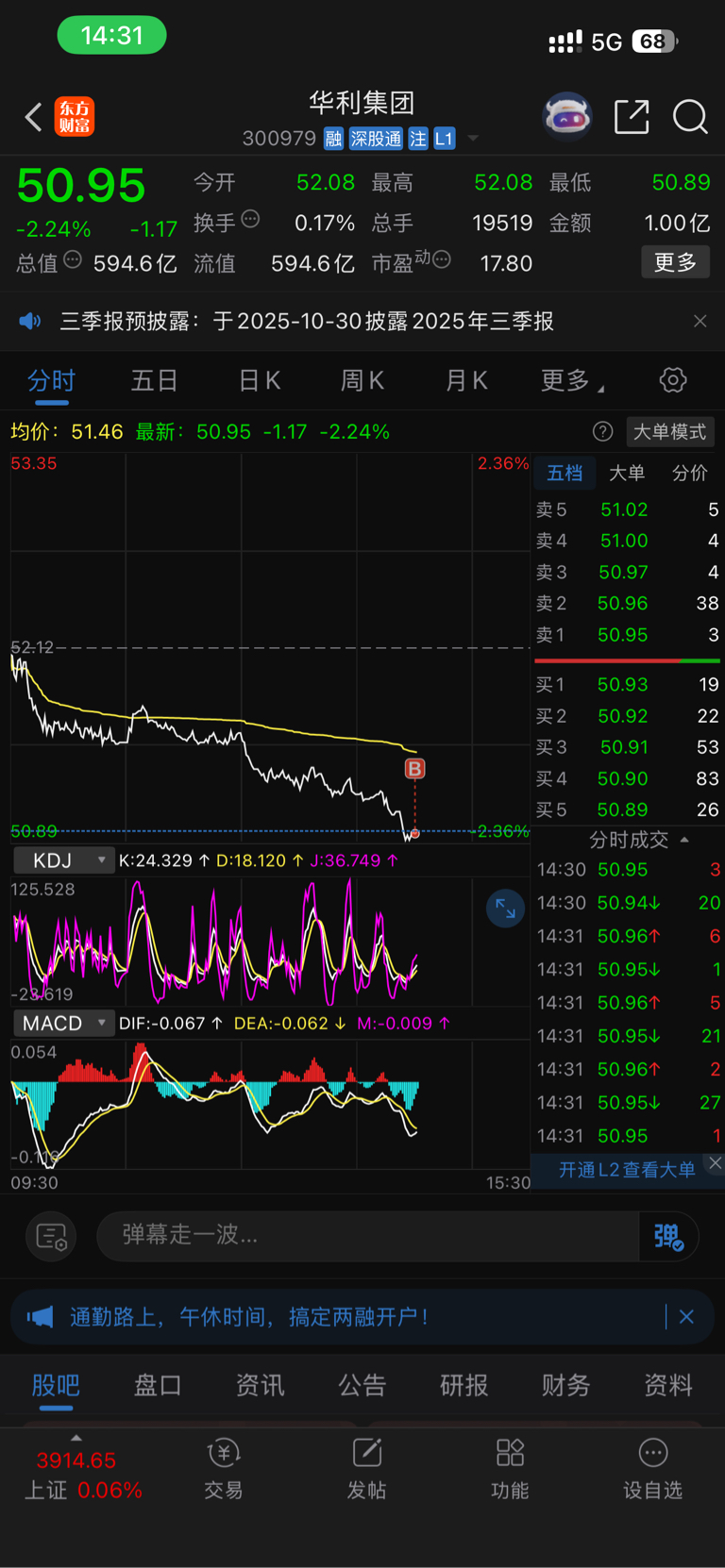Screen dimensions: 725x1568
Task: Open the 三季报预披露 announcement text
Action: (x=307, y=322)
